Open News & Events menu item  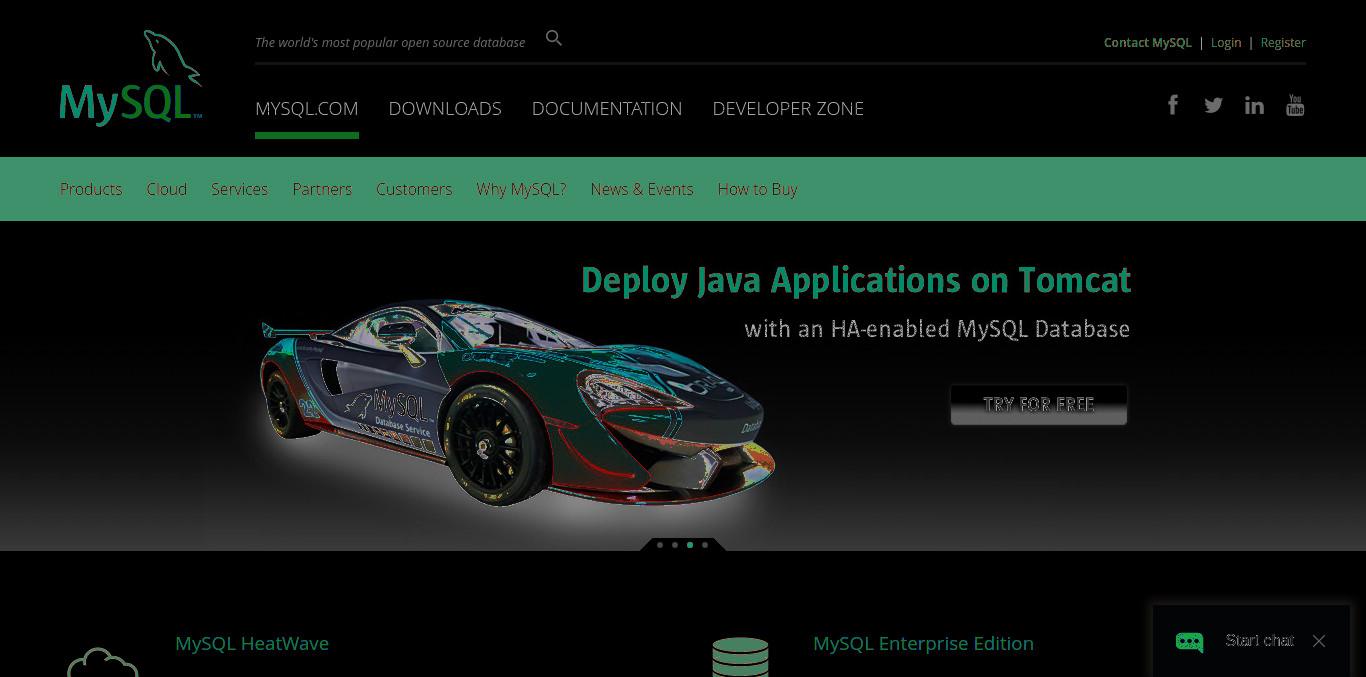pyautogui.click(x=642, y=189)
